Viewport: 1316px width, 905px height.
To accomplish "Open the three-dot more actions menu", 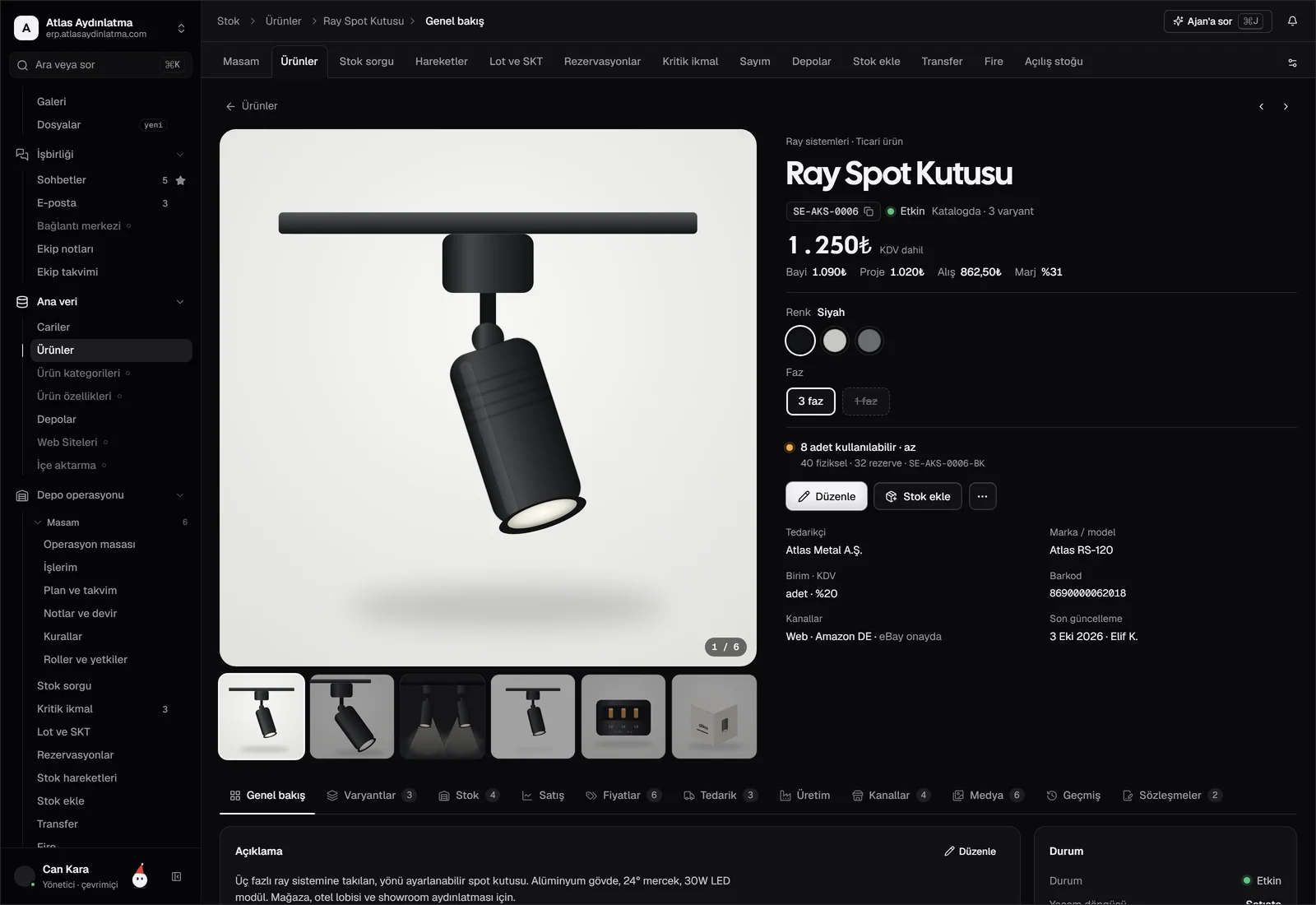I will (x=982, y=496).
